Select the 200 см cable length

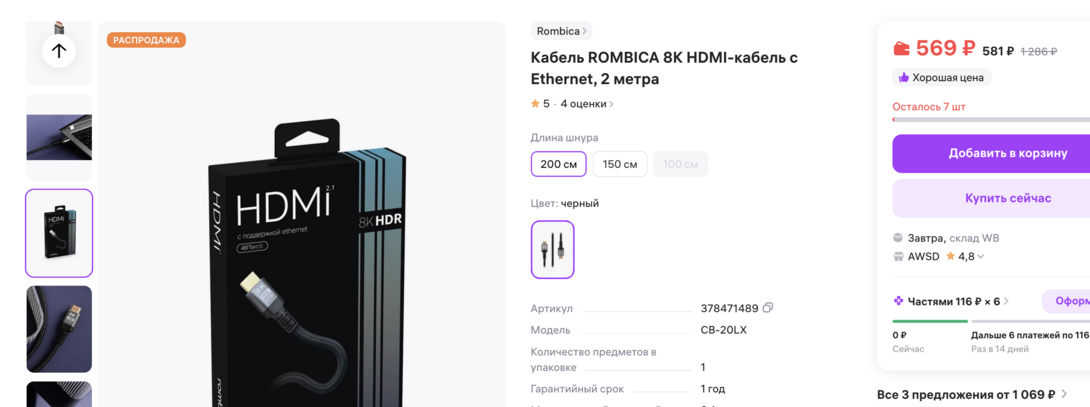(558, 164)
